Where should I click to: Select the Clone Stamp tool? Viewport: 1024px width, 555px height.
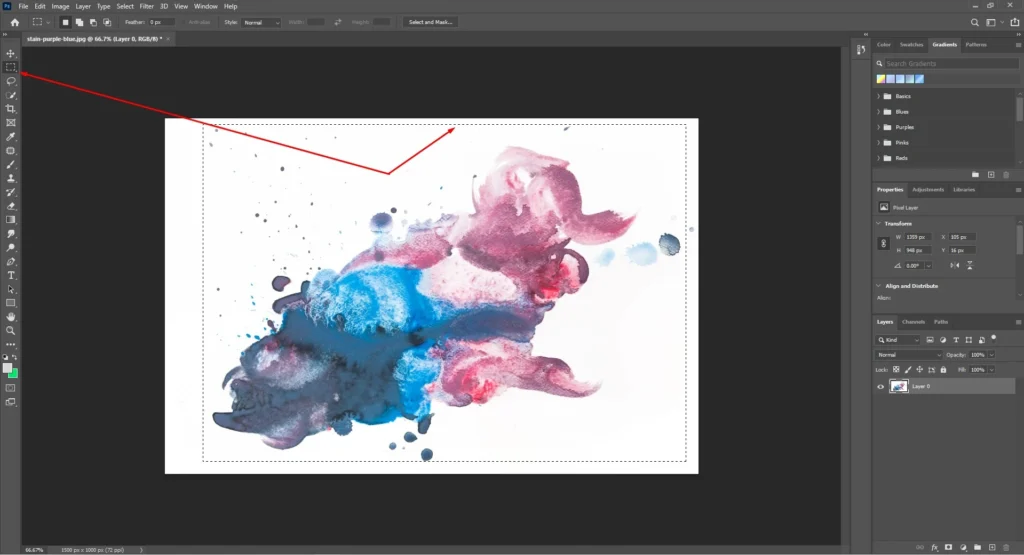[x=10, y=178]
